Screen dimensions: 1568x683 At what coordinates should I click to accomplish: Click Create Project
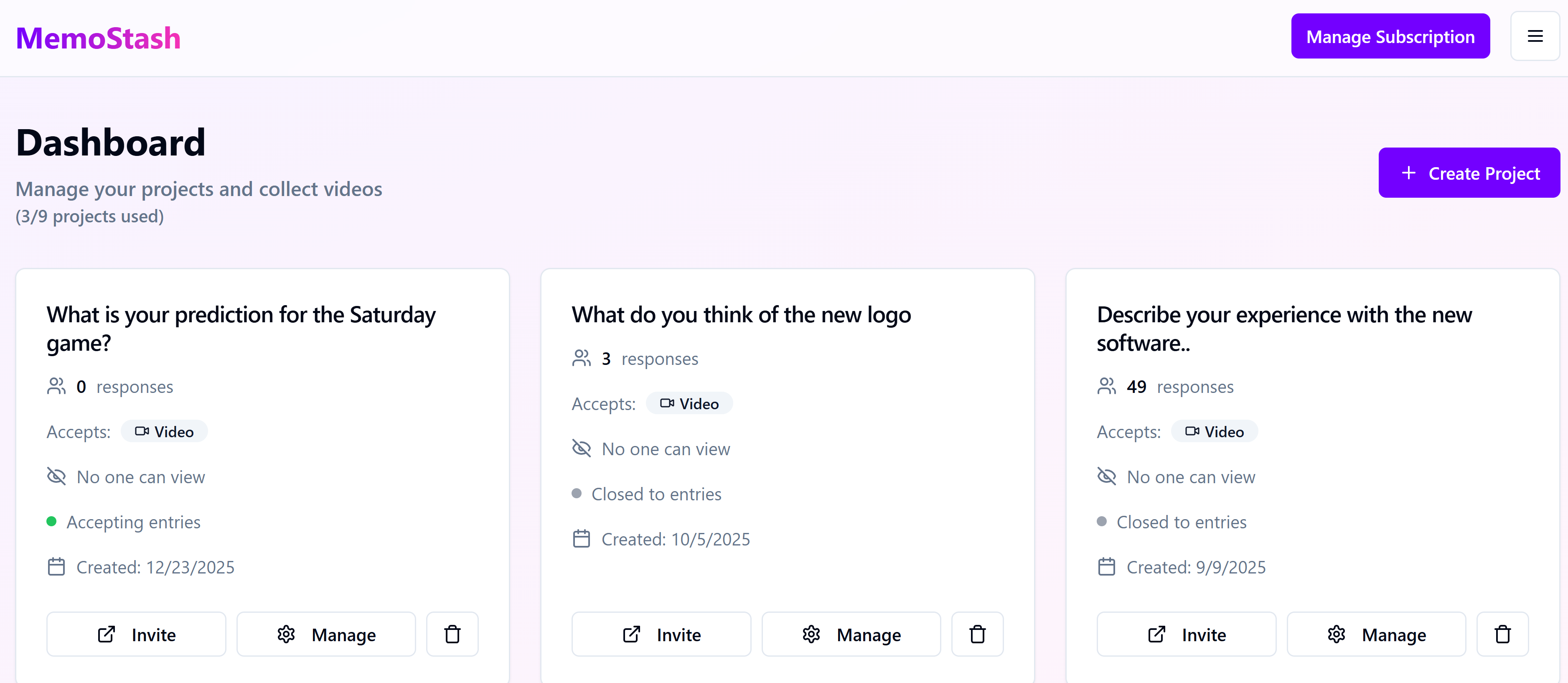pyautogui.click(x=1469, y=173)
